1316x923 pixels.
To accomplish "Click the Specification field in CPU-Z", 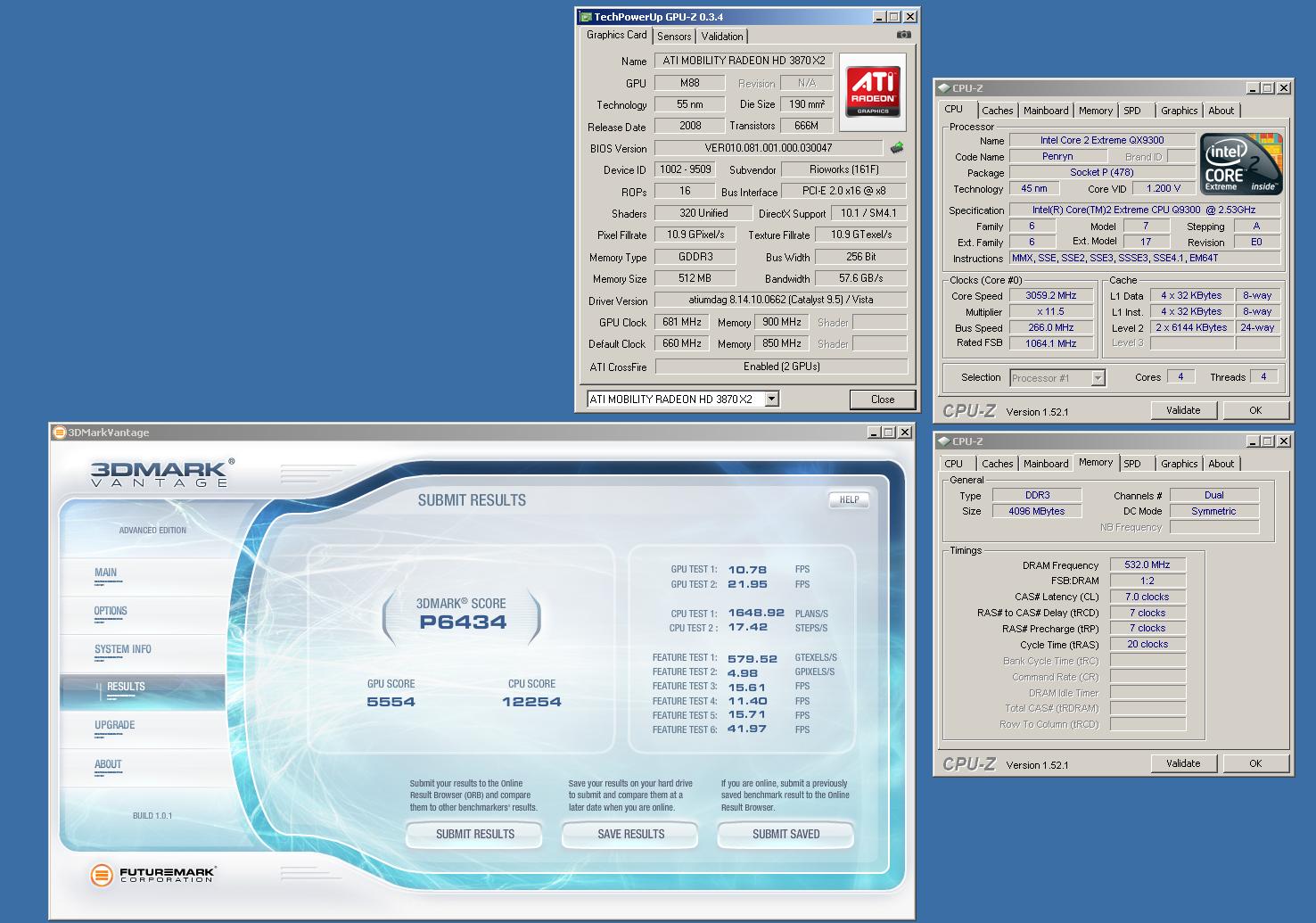I will click(x=1145, y=210).
